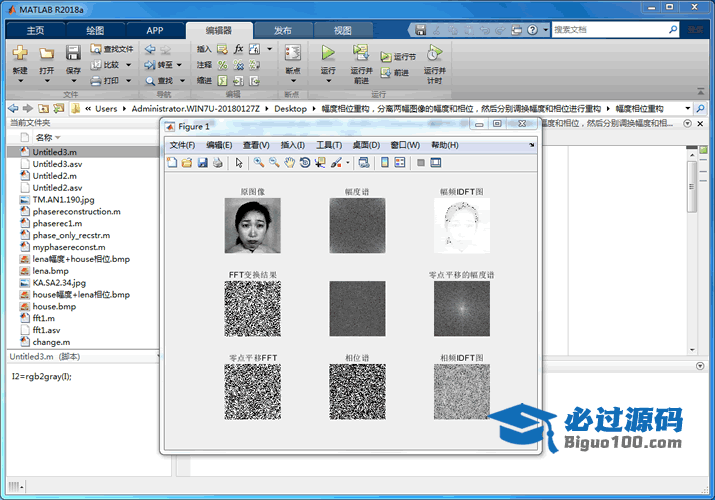Select the Rotate 3D tool in Figure toolbar
Screen dimensions: 715x500
[x=305, y=162]
